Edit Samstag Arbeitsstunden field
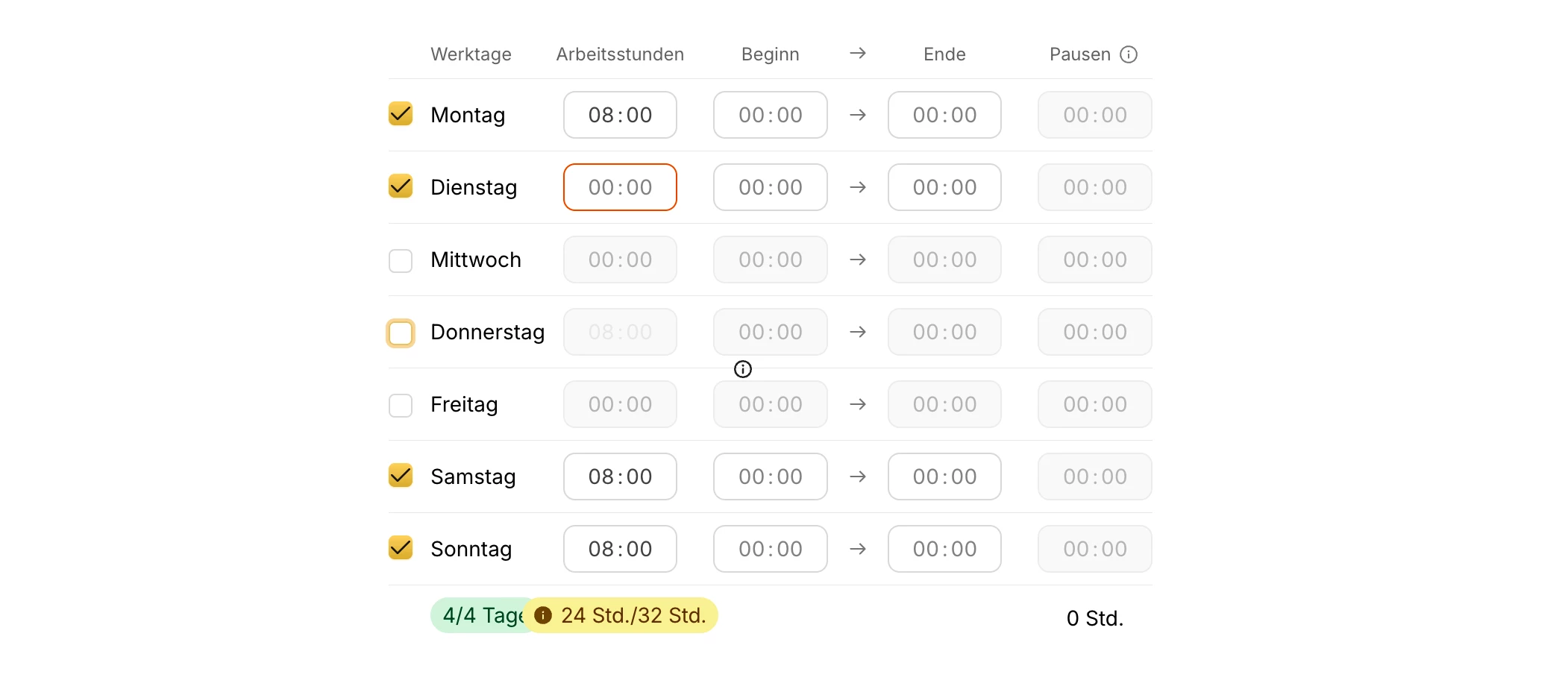Viewport: 1568px width, 695px height. (620, 477)
